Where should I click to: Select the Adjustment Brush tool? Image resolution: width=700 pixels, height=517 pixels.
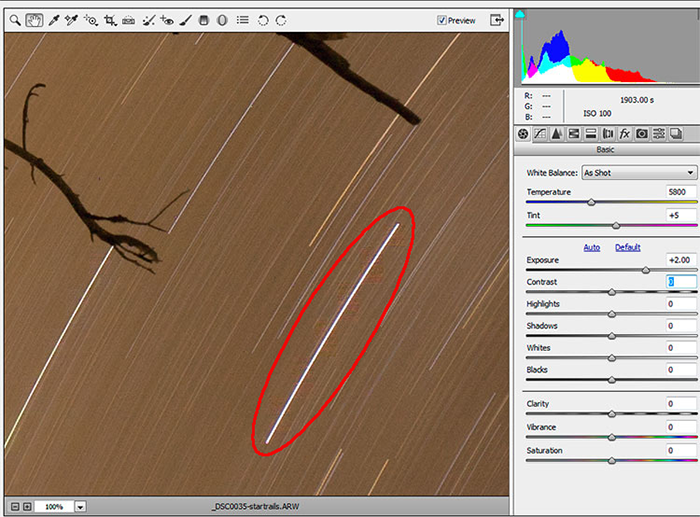click(185, 21)
